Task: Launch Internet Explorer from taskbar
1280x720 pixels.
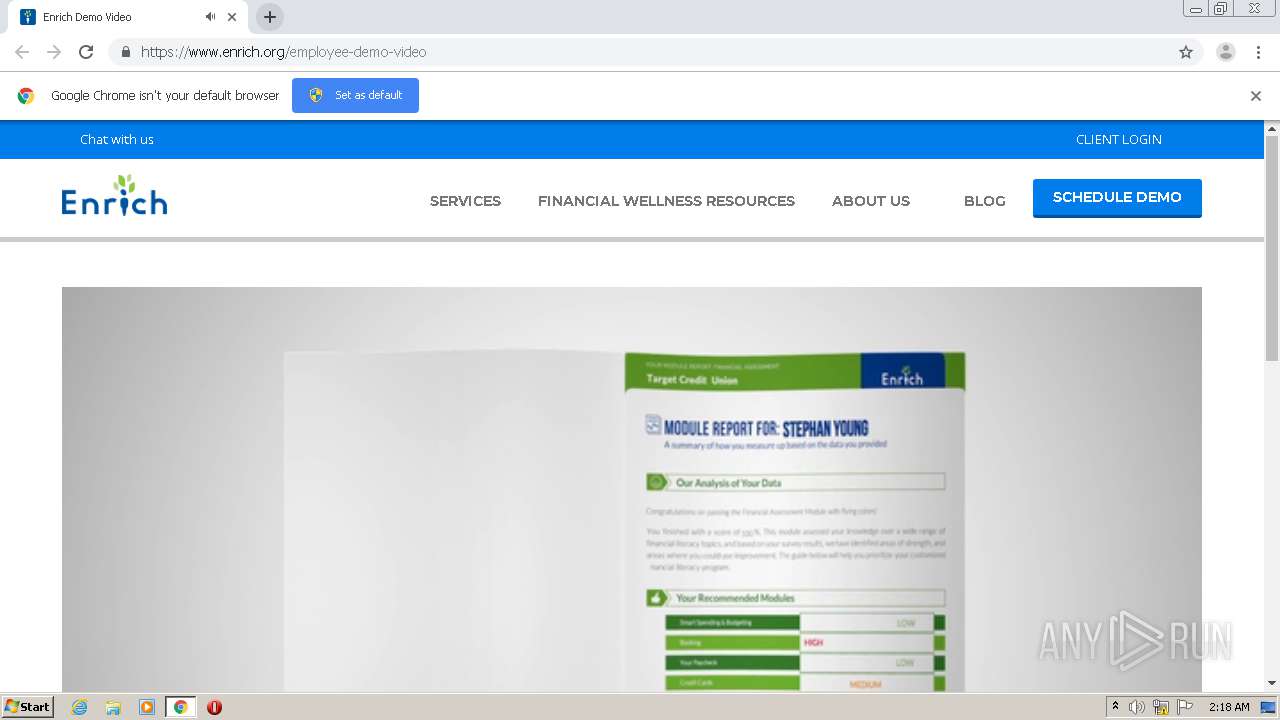Action: pos(79,707)
